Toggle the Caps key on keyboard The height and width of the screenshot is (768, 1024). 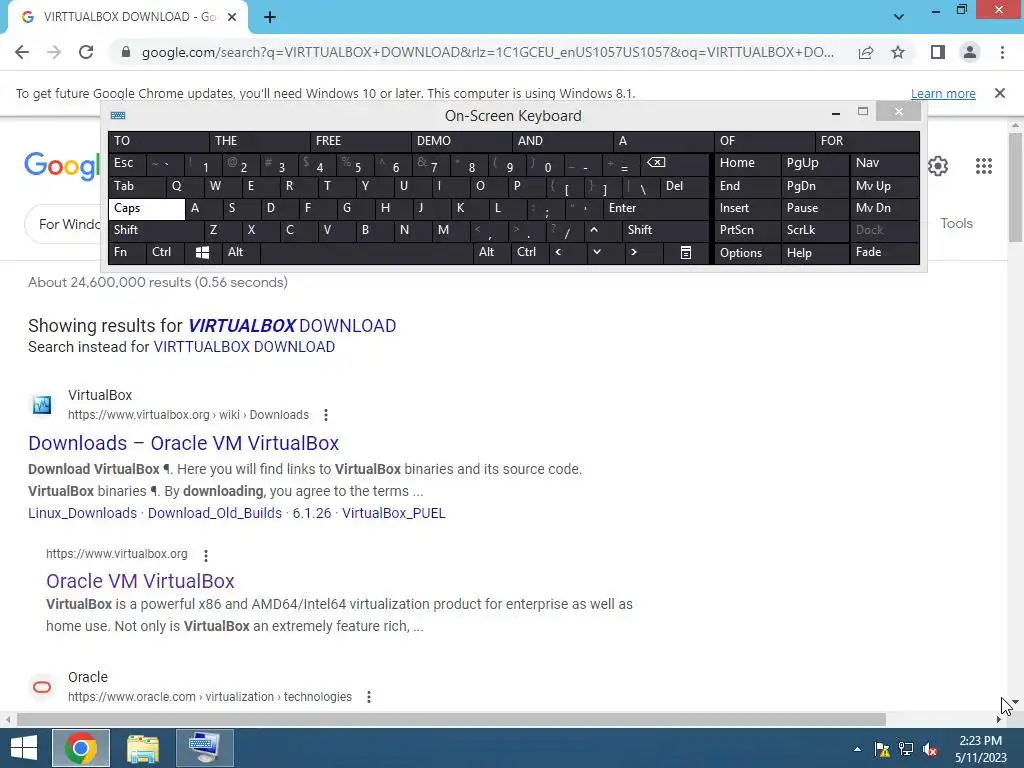pos(146,208)
